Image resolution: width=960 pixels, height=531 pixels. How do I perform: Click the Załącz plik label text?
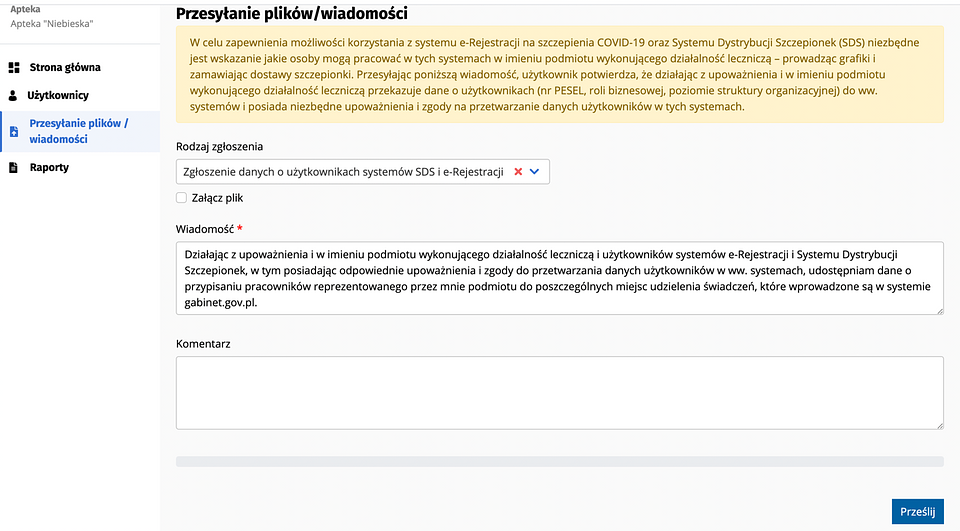tap(217, 198)
